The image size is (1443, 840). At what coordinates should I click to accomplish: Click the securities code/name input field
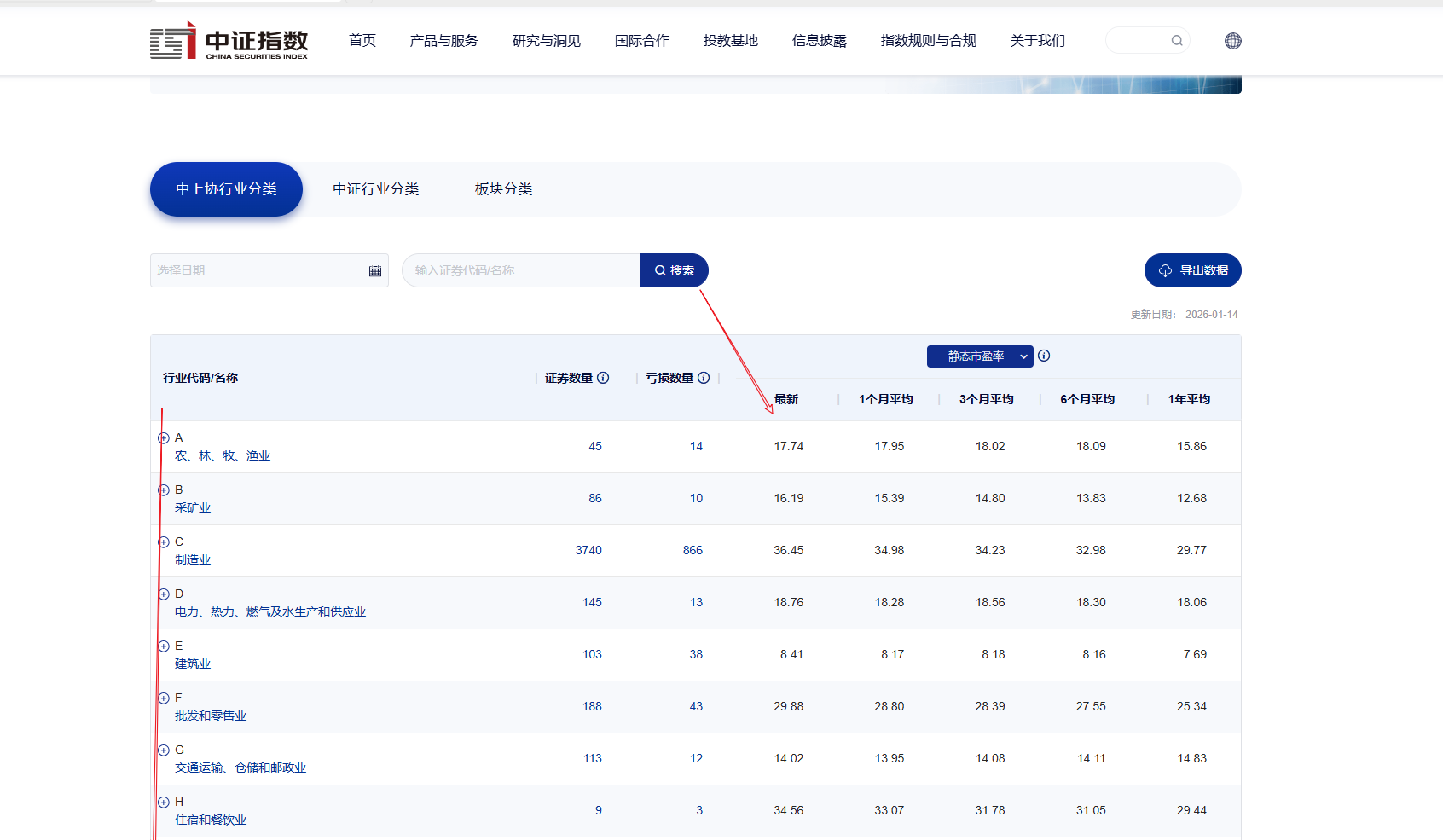click(x=520, y=270)
